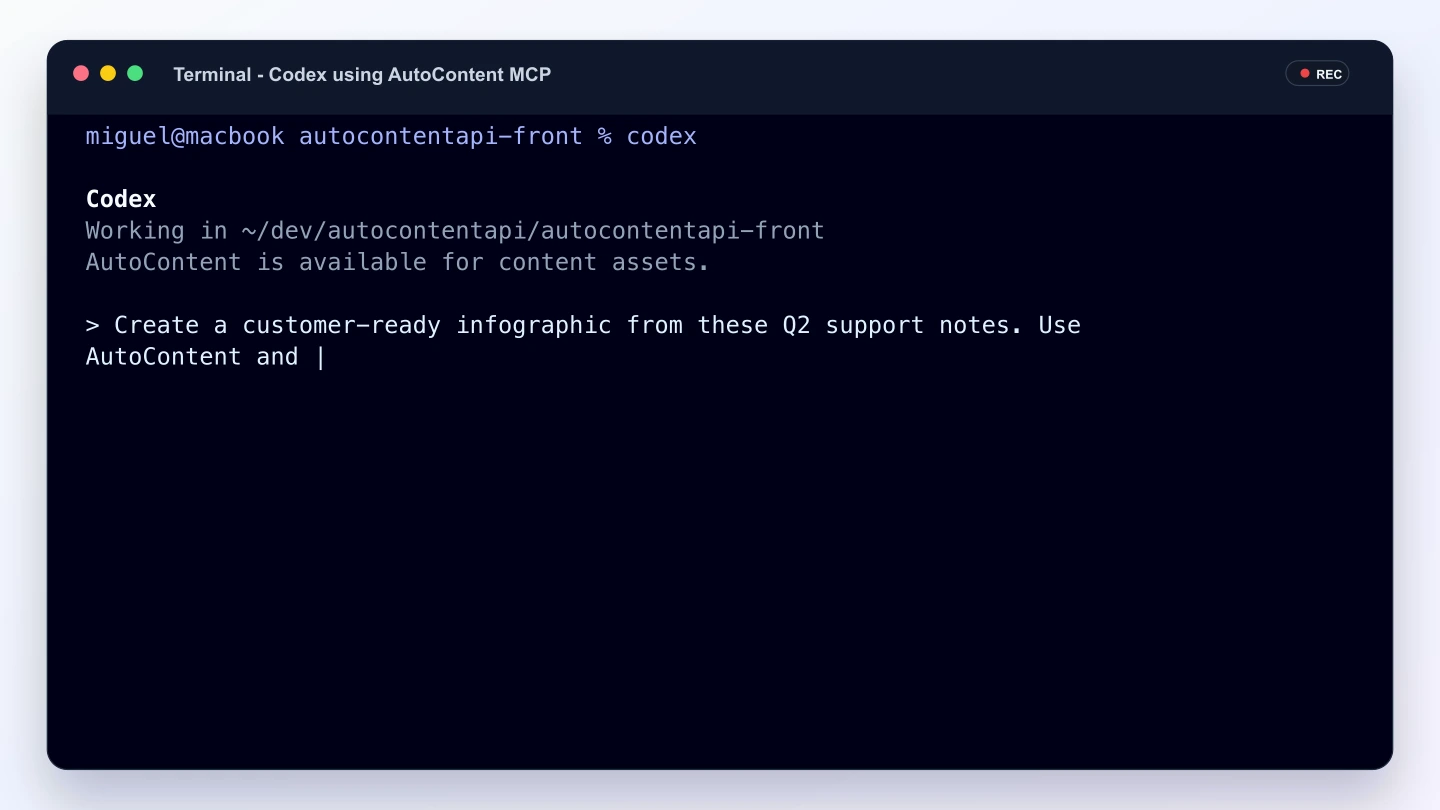The height and width of the screenshot is (810, 1440).
Task: Click the working directory path line
Action: click(455, 231)
